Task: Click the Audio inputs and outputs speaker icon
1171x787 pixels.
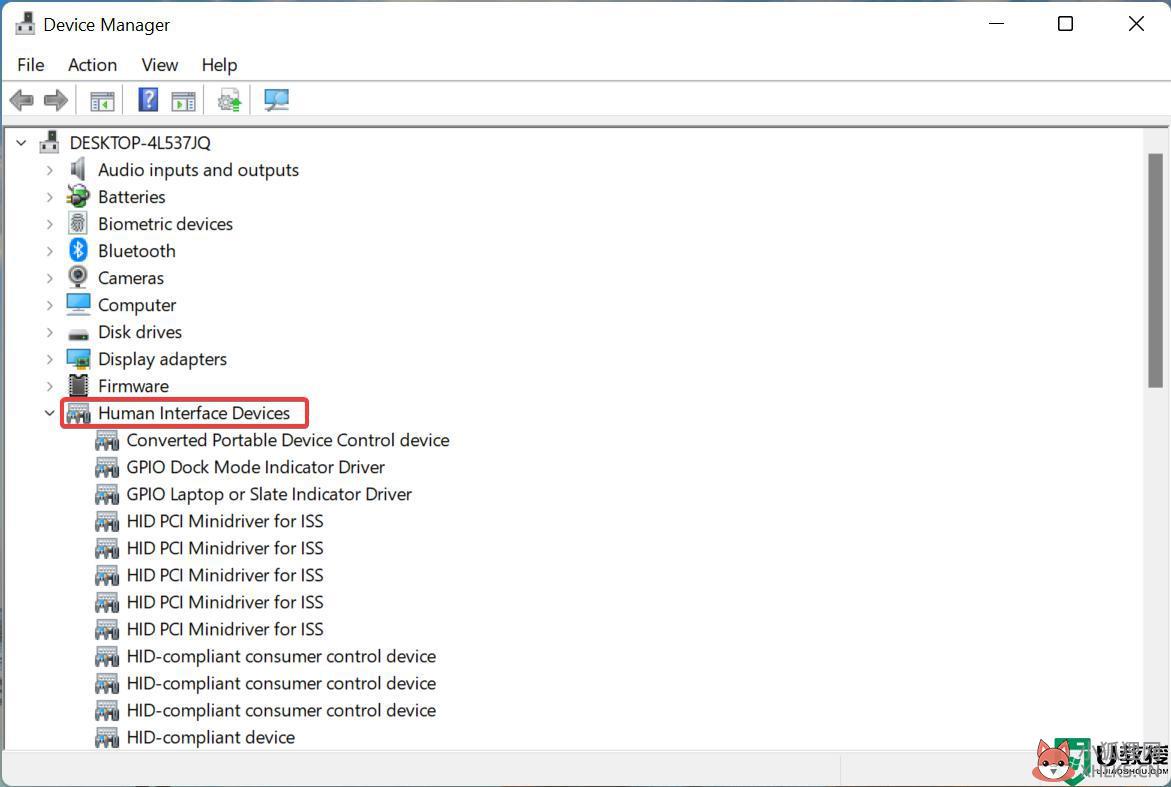Action: pos(78,169)
